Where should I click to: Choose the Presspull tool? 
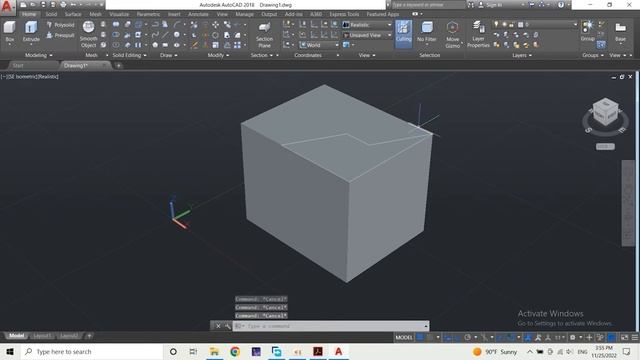click(x=60, y=36)
